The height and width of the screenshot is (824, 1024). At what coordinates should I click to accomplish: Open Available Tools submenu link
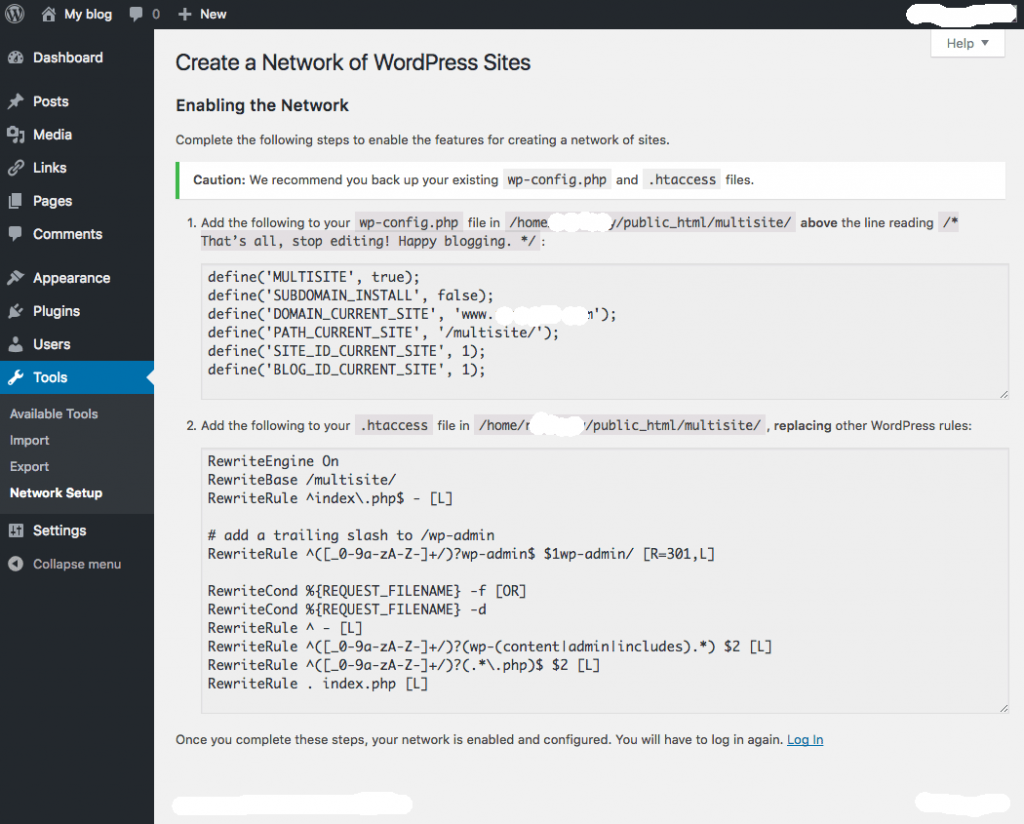(54, 414)
